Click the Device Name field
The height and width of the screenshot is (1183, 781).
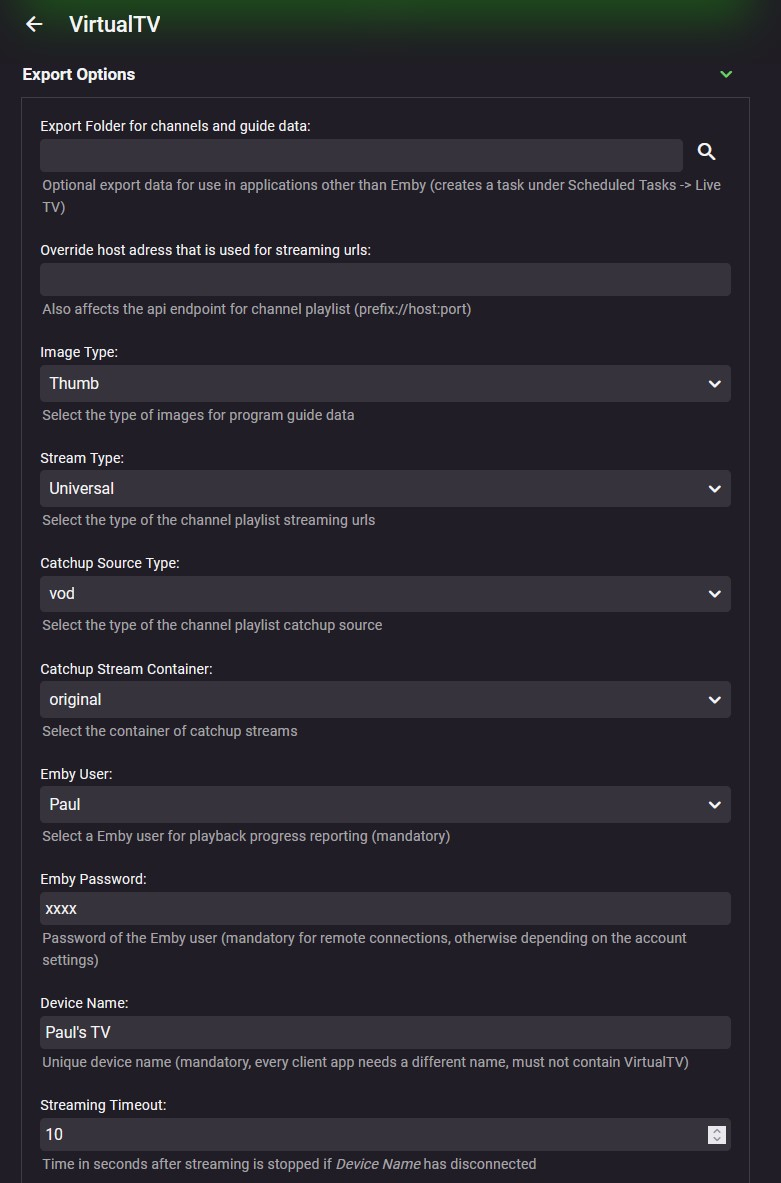point(385,1032)
